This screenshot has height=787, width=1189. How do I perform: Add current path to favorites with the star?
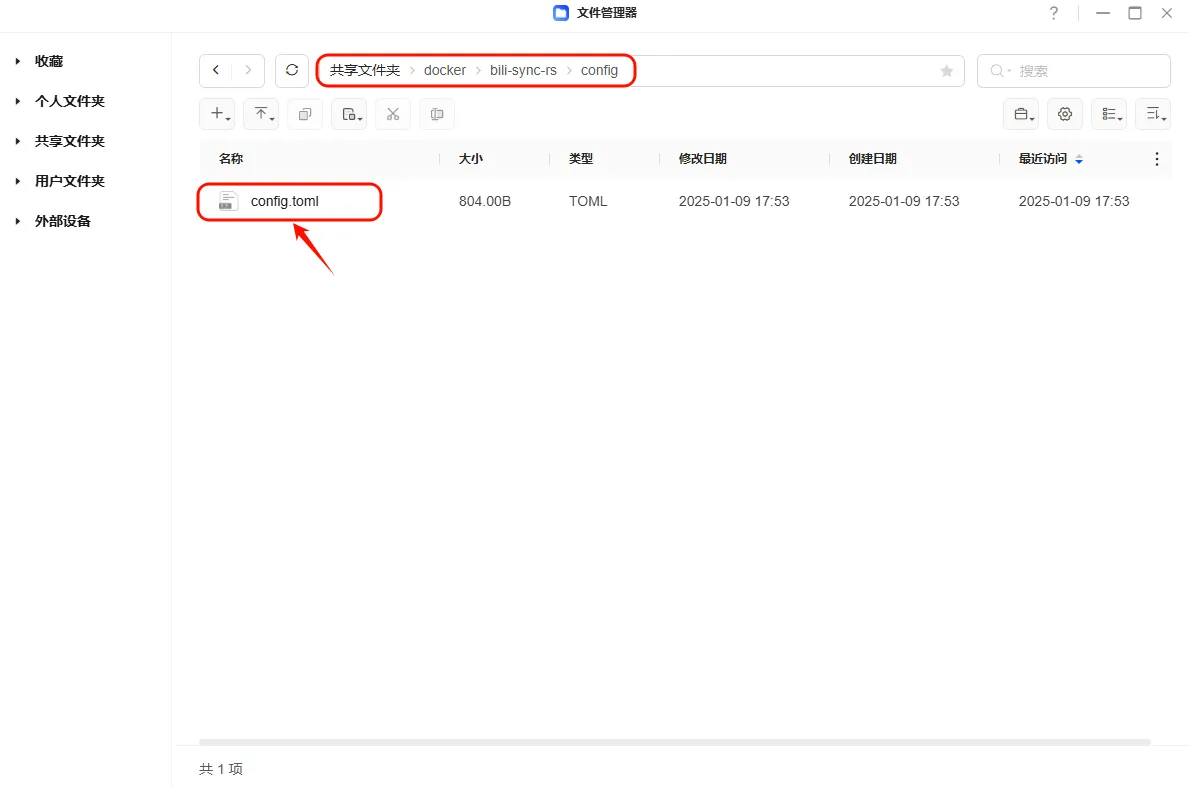pyautogui.click(x=946, y=71)
